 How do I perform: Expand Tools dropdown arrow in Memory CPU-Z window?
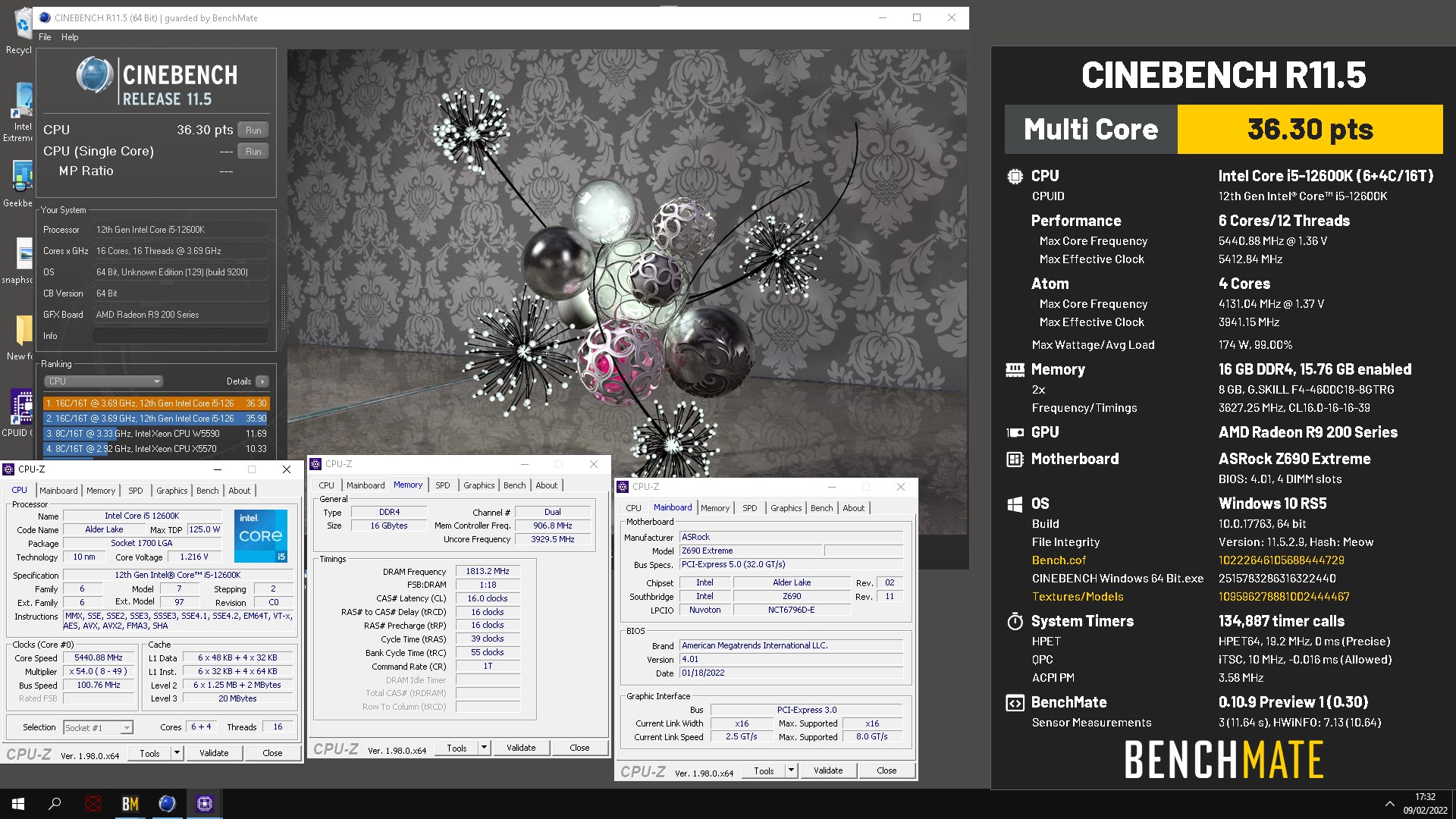[484, 748]
